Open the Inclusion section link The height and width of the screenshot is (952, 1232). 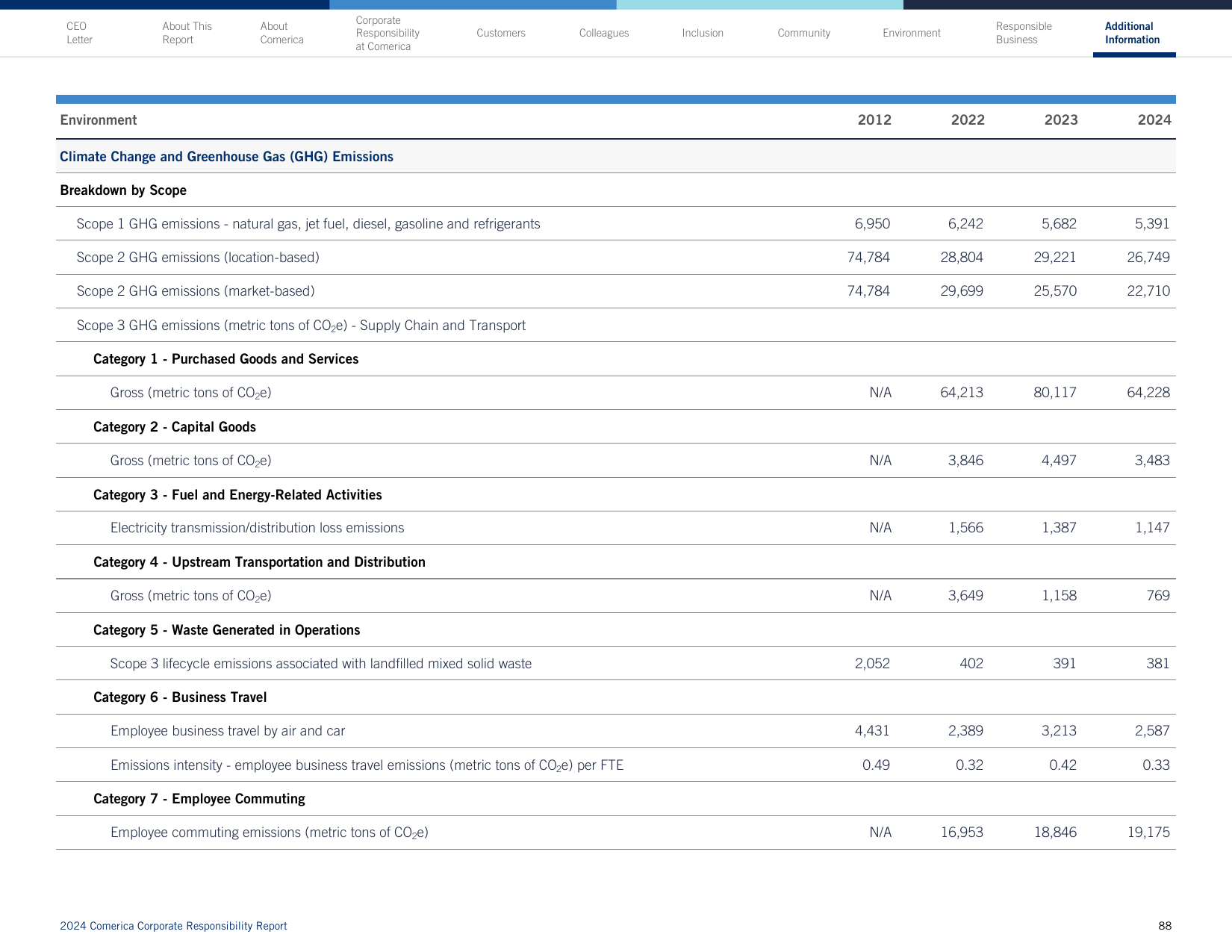[703, 33]
